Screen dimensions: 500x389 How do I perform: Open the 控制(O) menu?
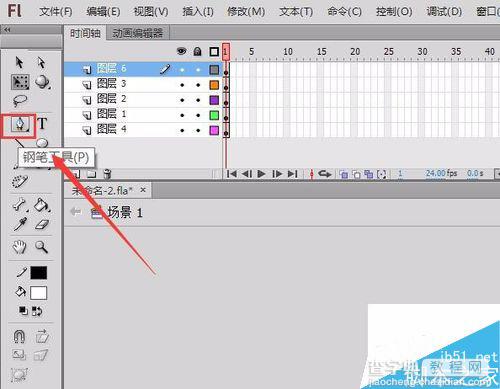point(394,12)
